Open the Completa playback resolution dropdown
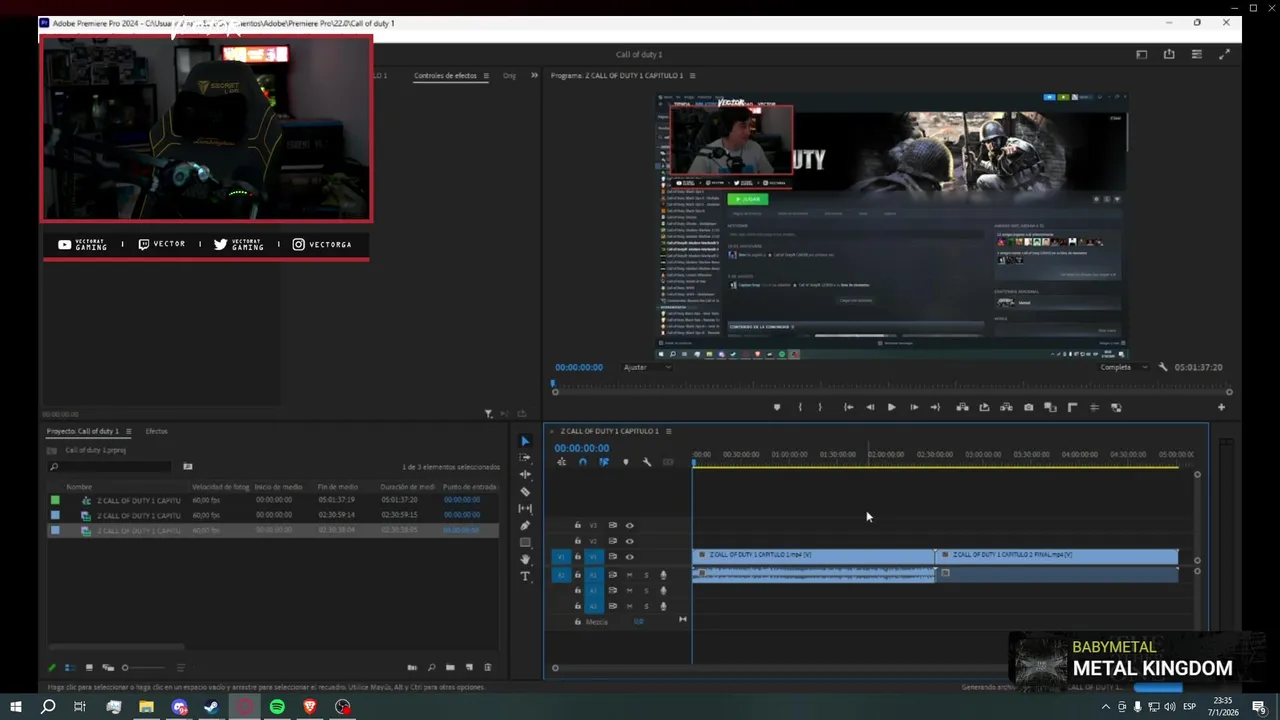Viewport: 1280px width, 720px height. tap(1124, 367)
